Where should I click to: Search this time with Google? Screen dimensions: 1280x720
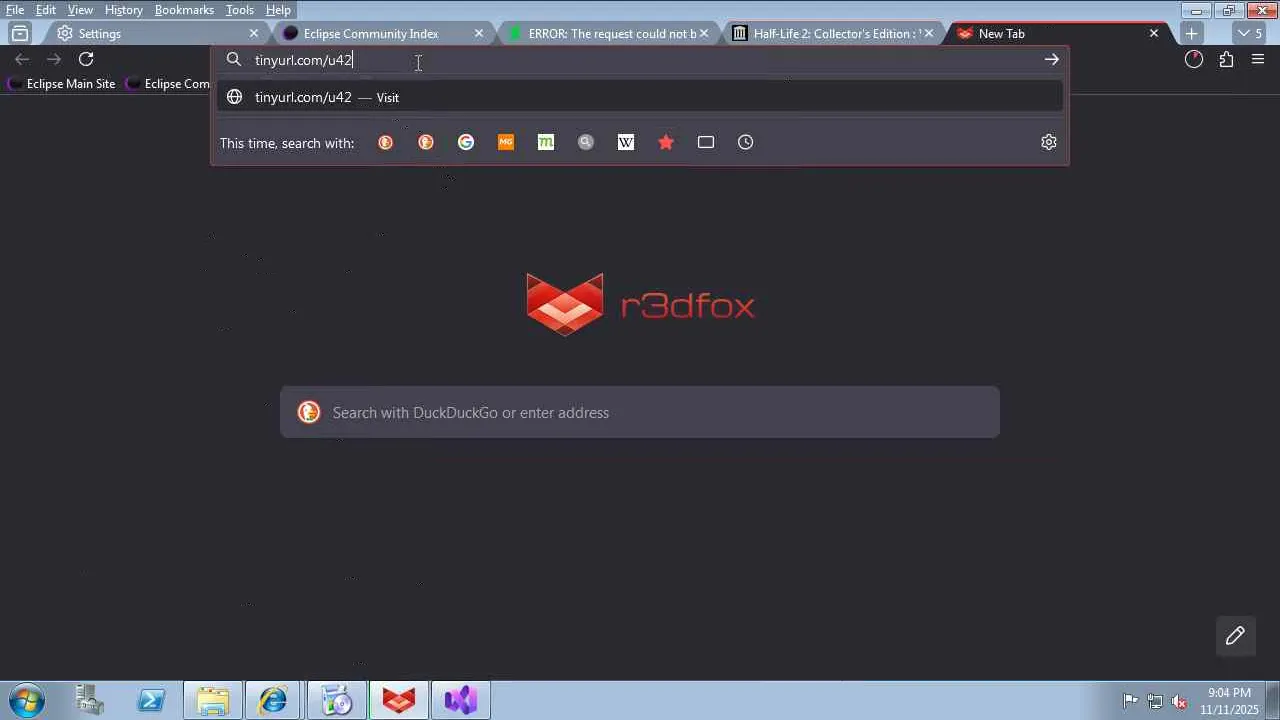click(x=466, y=142)
